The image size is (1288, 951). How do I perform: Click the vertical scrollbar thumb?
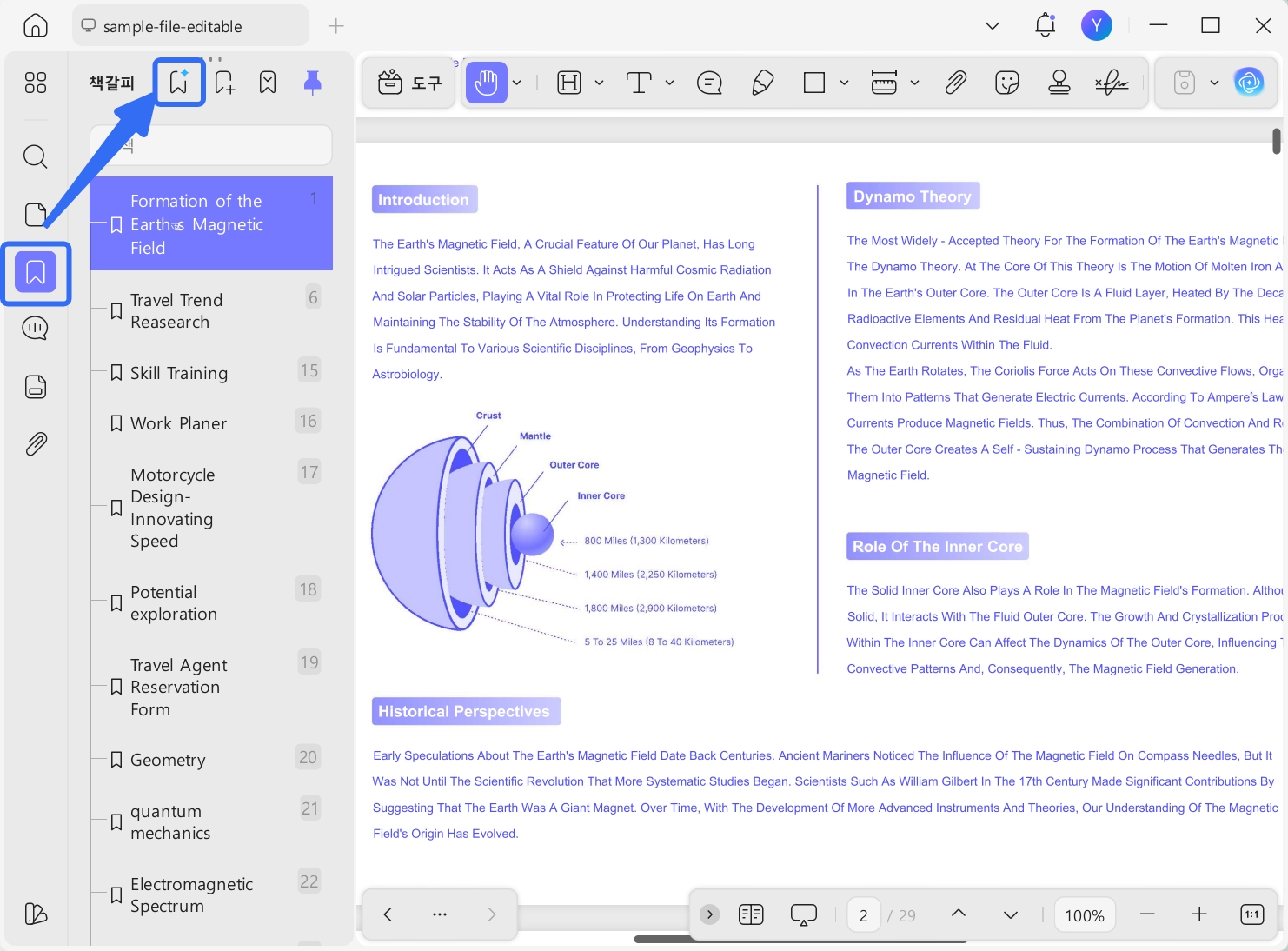tap(1277, 141)
